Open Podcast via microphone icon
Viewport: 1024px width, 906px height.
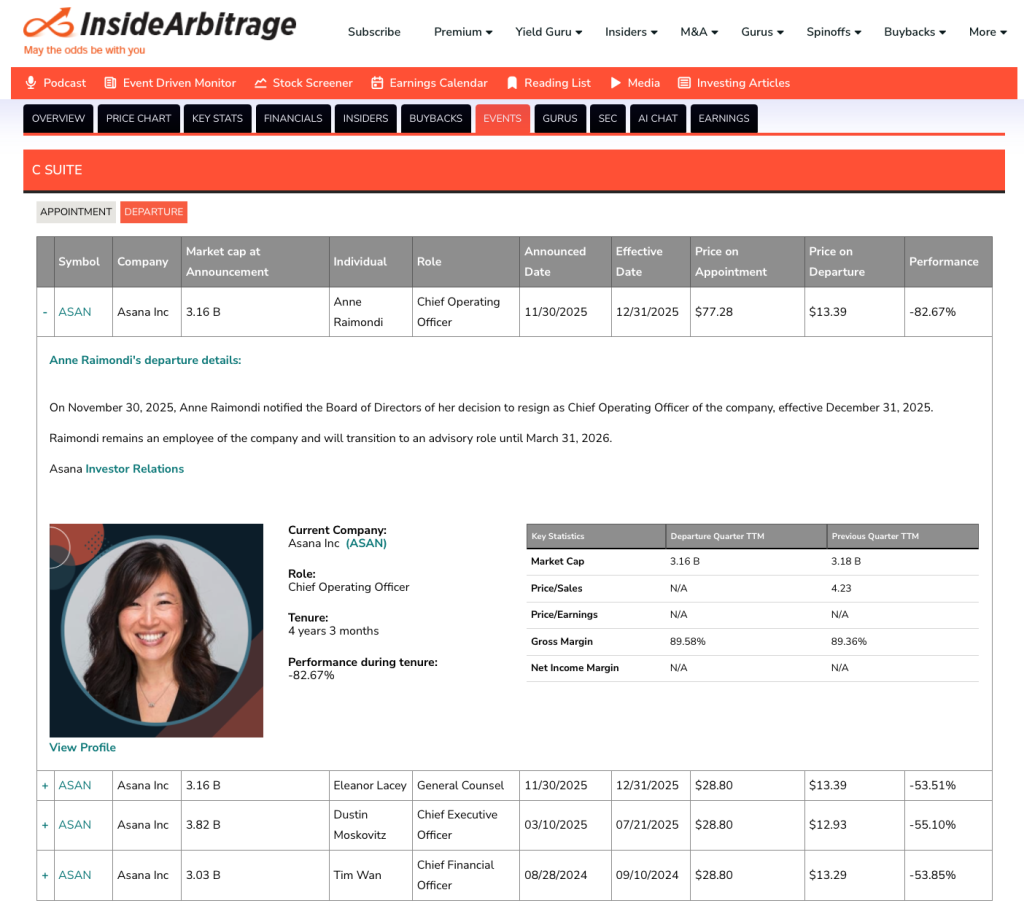coord(31,83)
